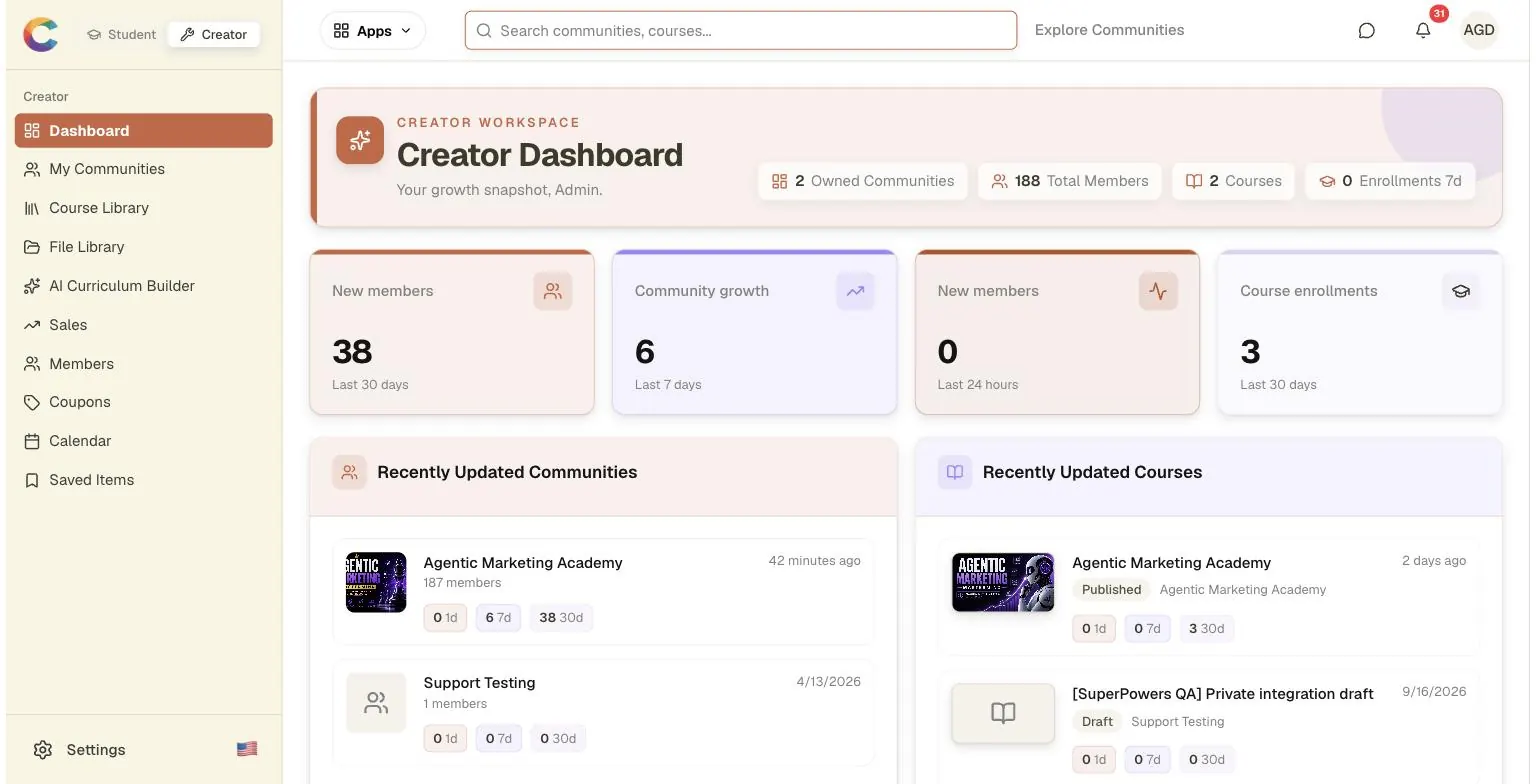Click the Support Testing community placeholder icon

(376, 703)
